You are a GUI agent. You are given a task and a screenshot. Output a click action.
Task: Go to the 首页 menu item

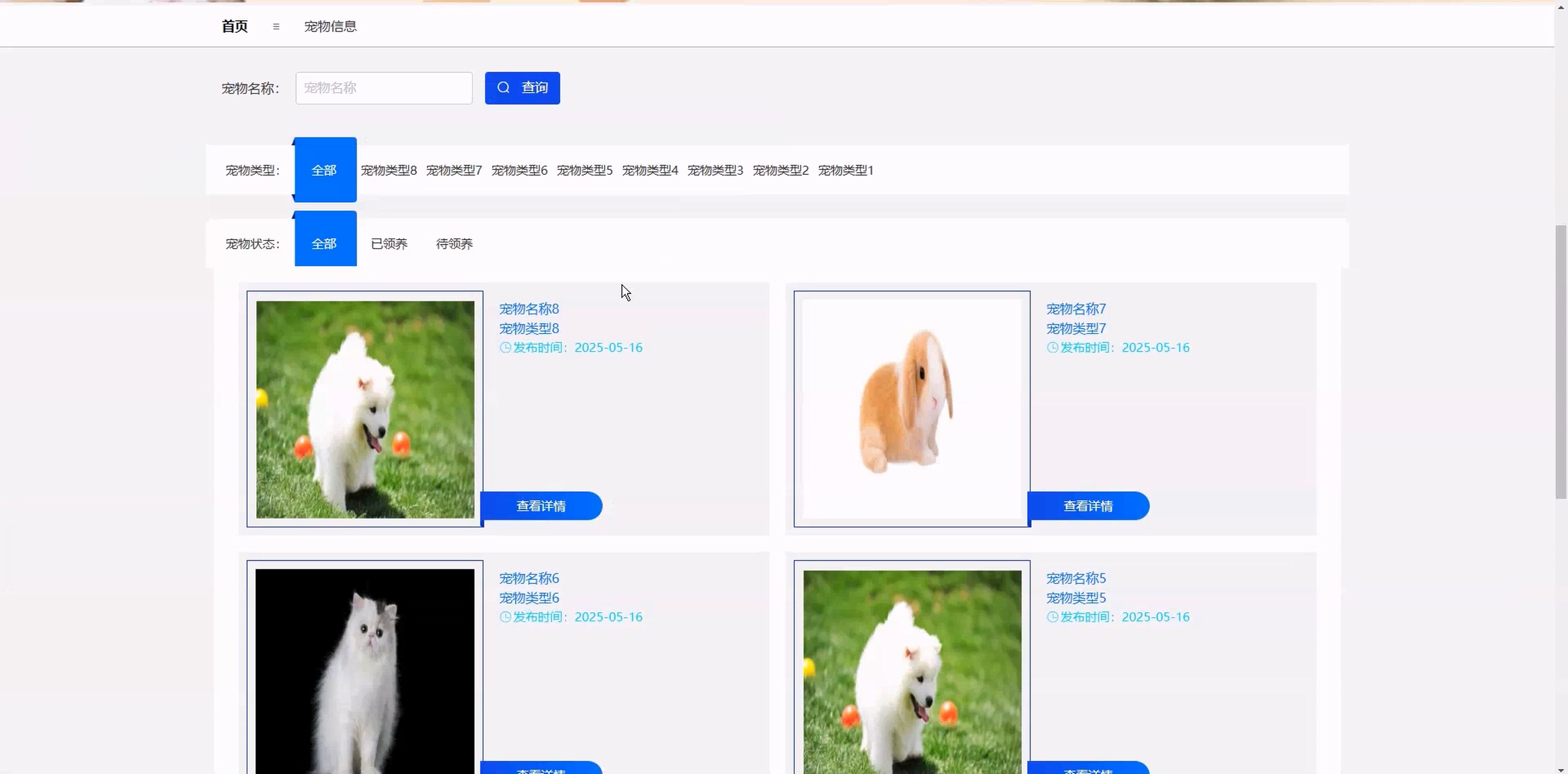[x=235, y=26]
